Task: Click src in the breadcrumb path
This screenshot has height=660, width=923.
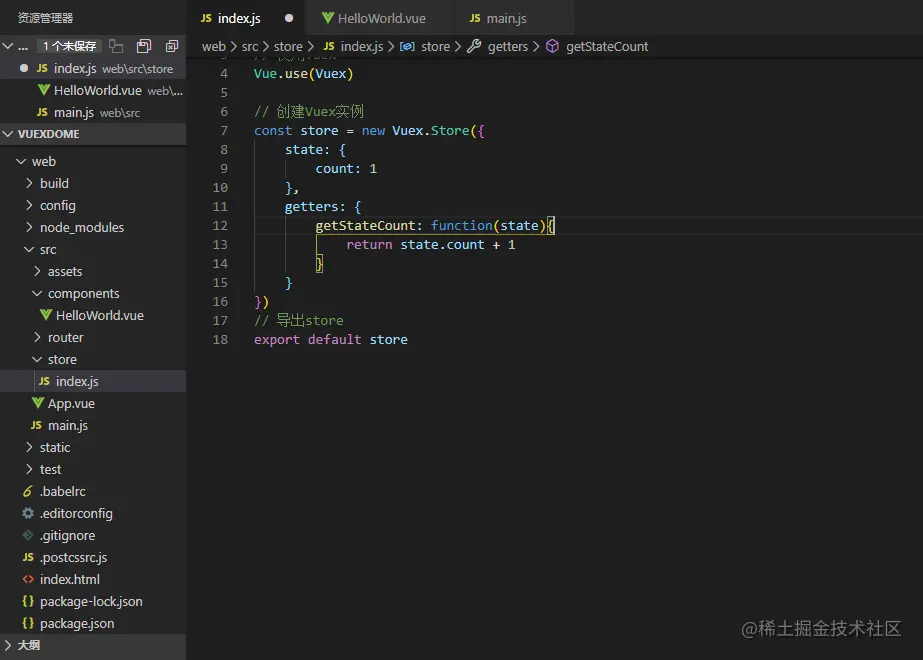Action: pos(250,46)
